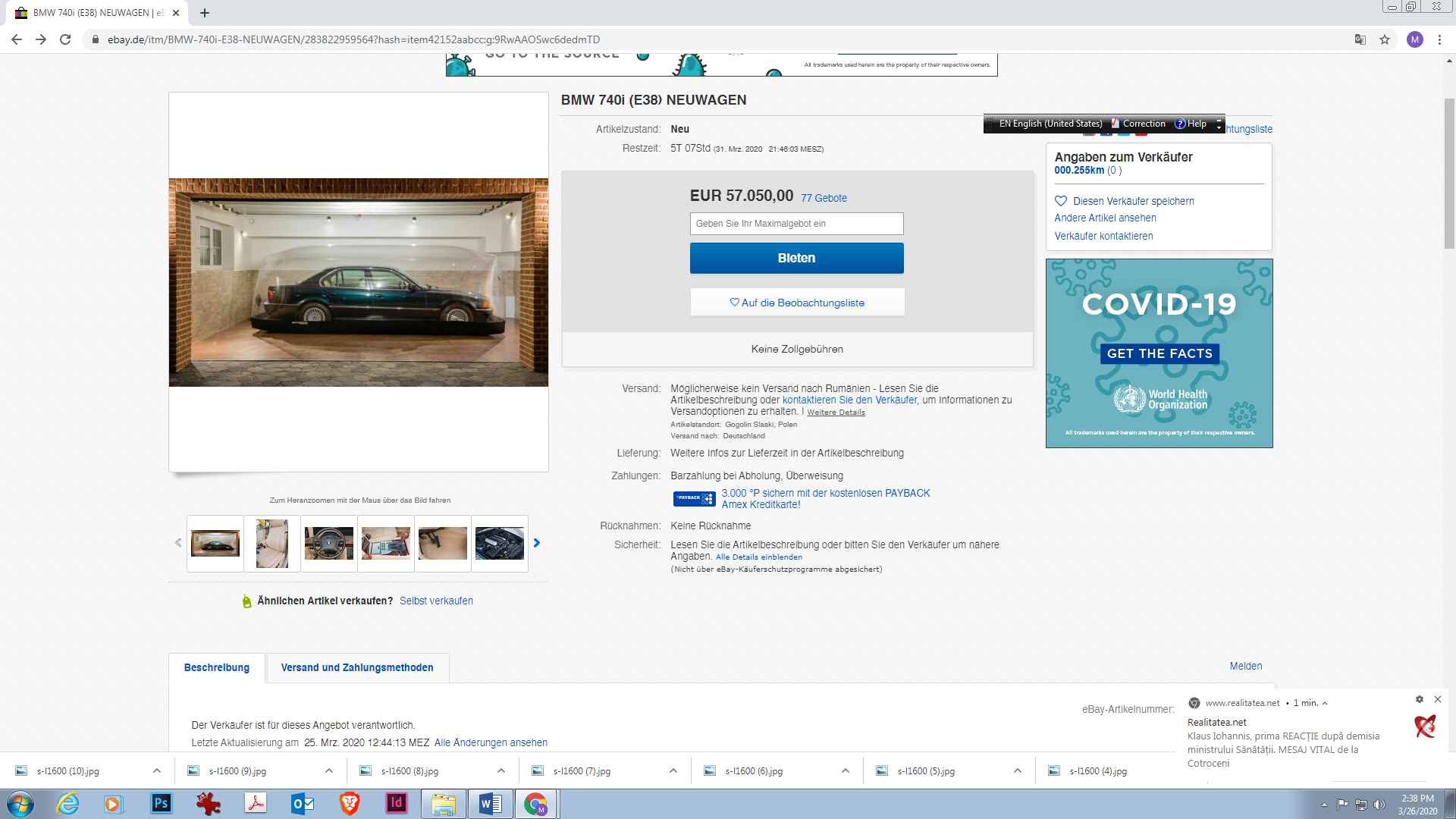Show next thumbnails with right arrow

tap(537, 543)
